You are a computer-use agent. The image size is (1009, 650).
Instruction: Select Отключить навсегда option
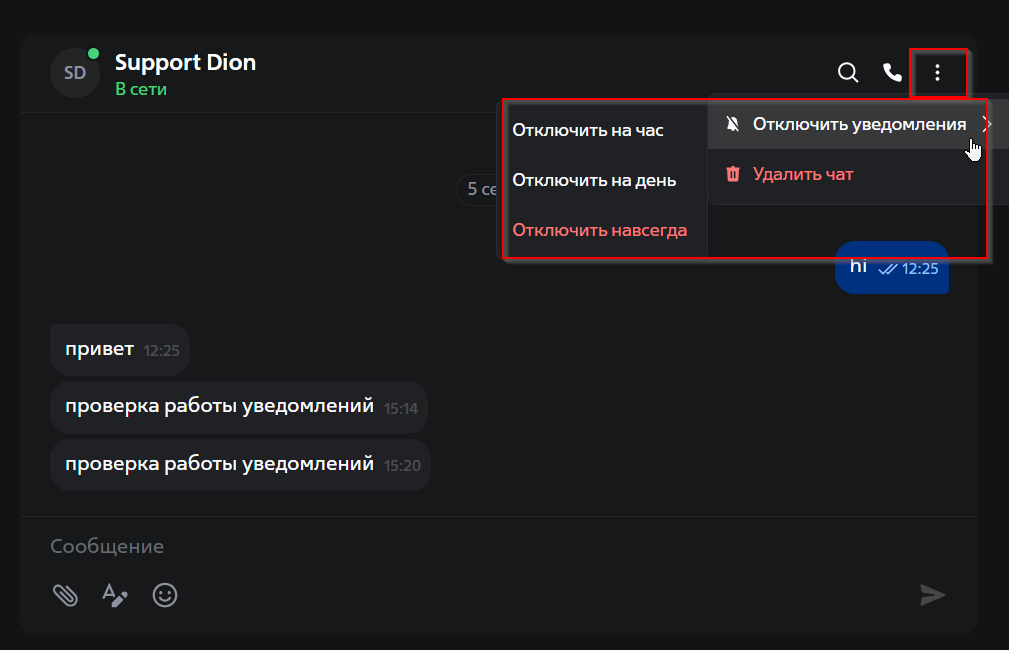coord(600,230)
